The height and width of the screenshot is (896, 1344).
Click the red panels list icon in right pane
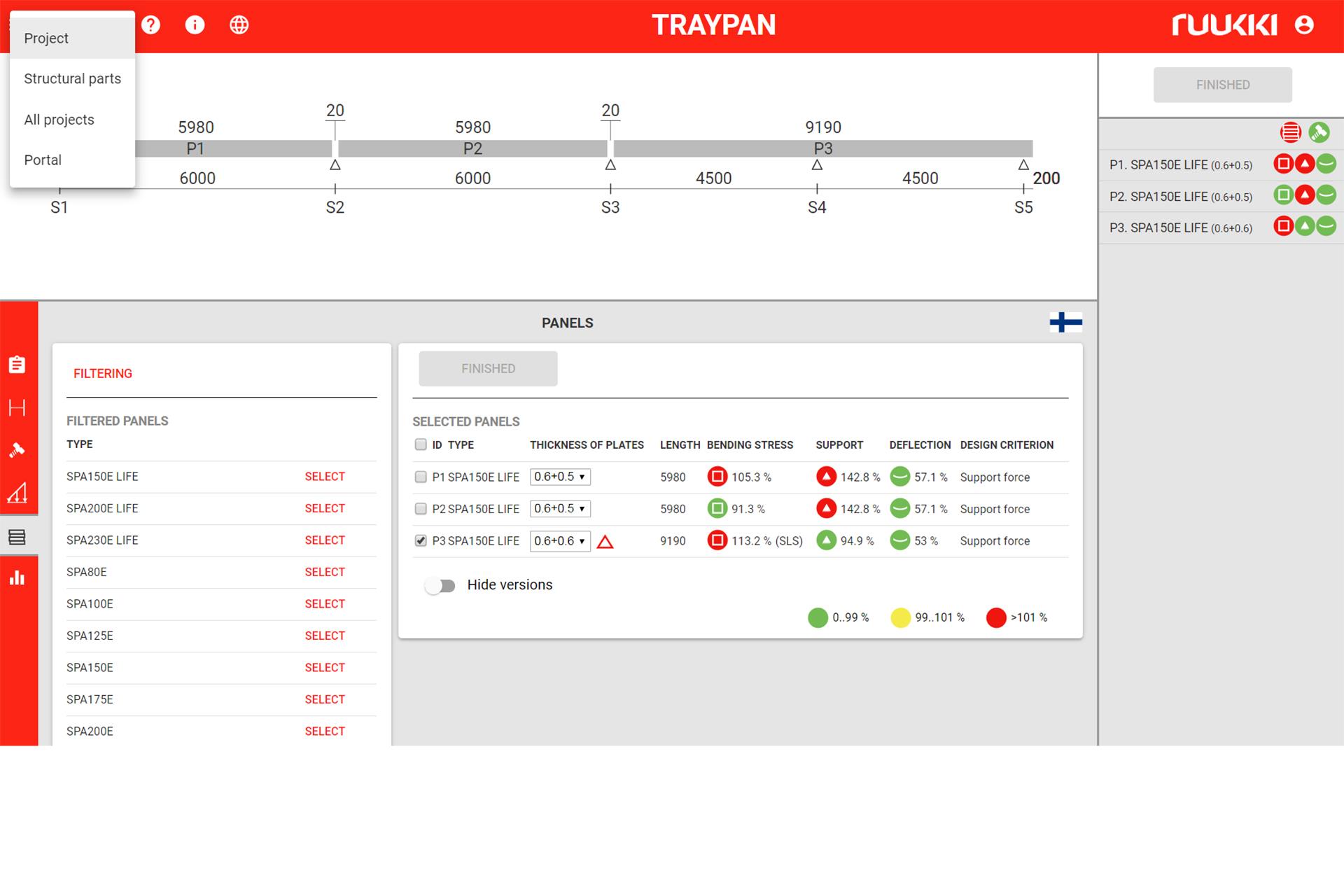(x=1291, y=132)
